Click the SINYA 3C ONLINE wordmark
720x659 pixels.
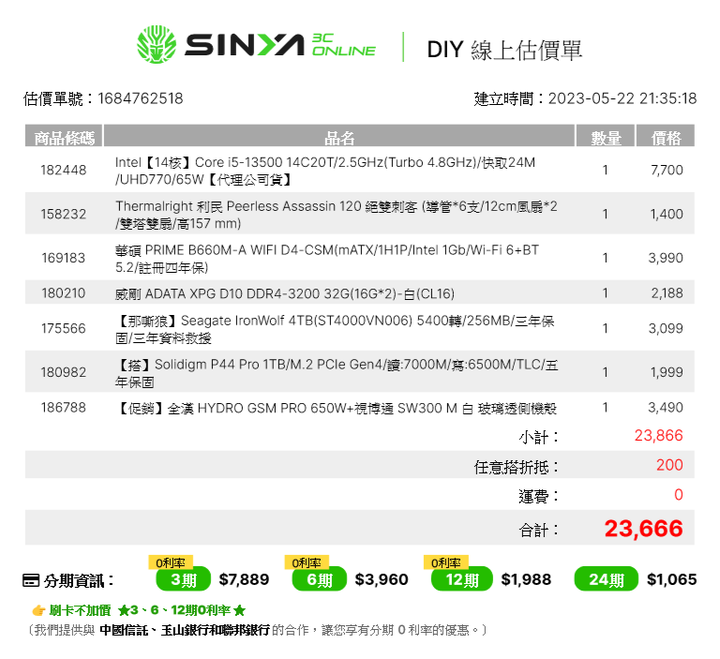[x=280, y=45]
